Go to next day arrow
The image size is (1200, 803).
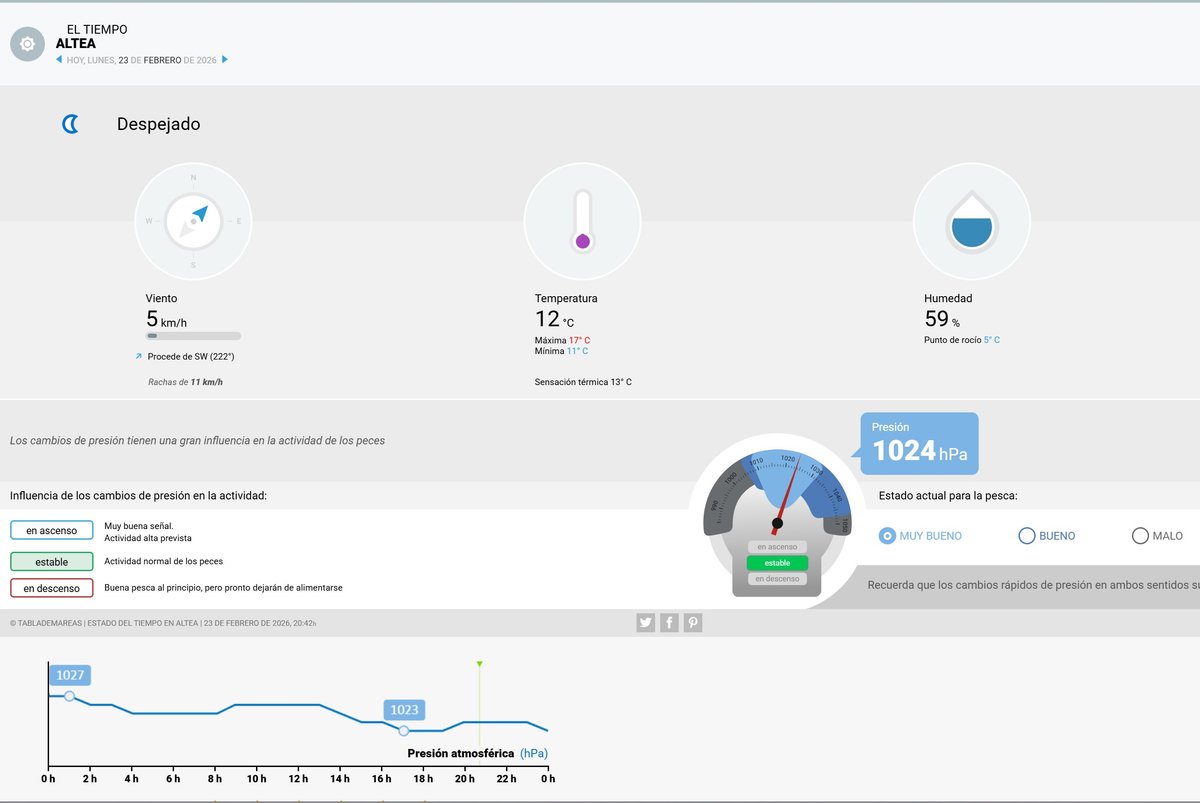coord(225,60)
